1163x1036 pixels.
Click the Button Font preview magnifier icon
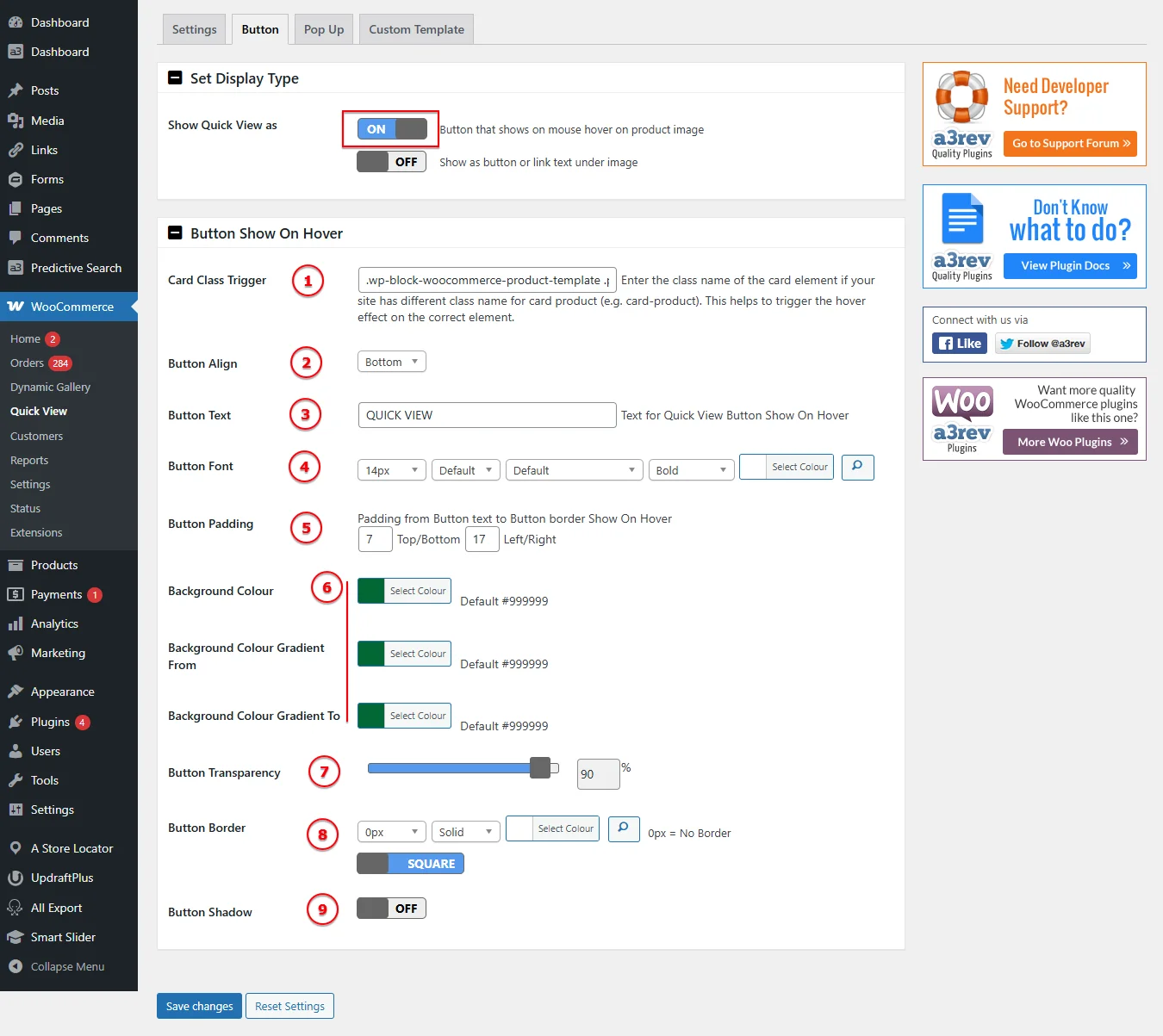tap(857, 467)
